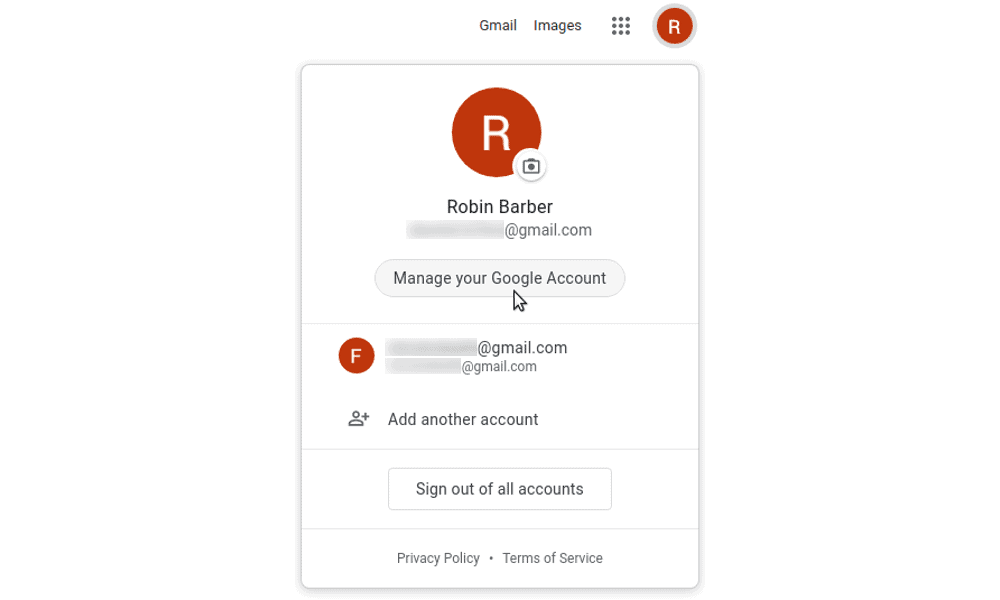Screen dimensions: 1000x600
Task: Open the Terms of Service link
Action: point(552,558)
